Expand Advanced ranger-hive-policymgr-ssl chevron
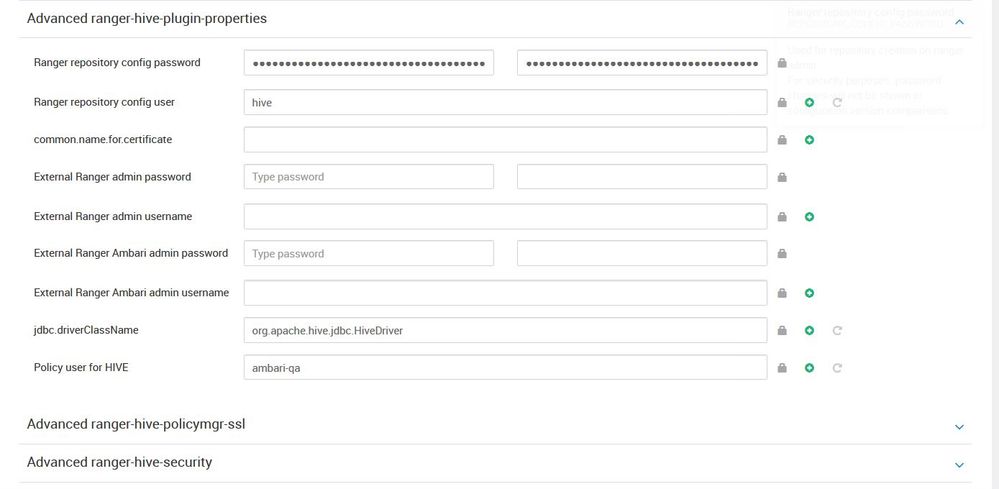This screenshot has height=489, width=999. coord(959,426)
